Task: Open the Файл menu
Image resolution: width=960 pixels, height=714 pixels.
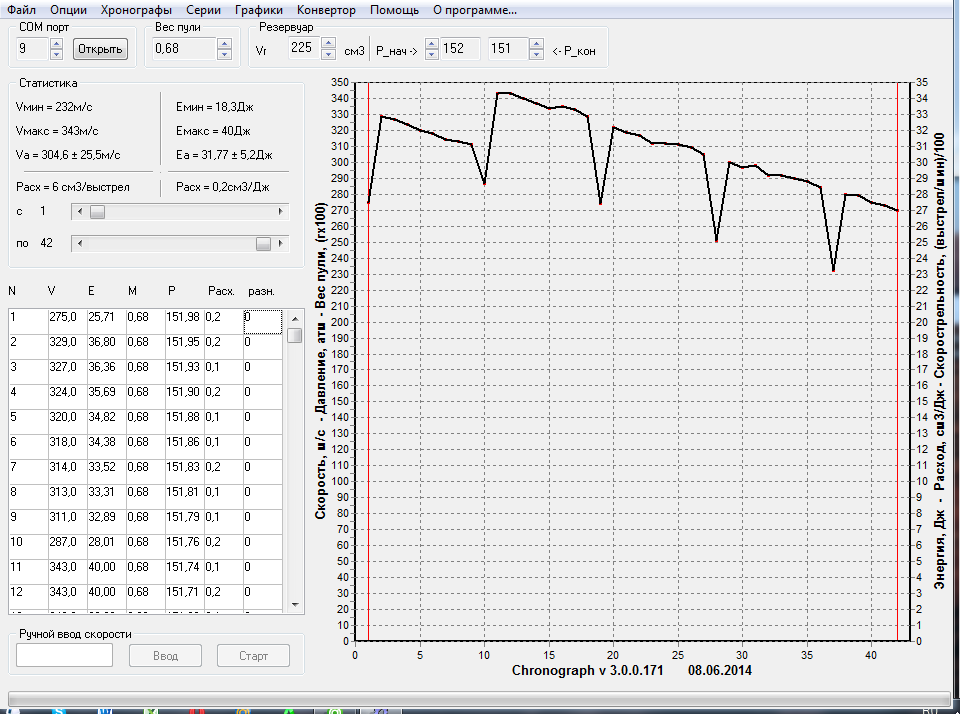Action: coord(22,10)
